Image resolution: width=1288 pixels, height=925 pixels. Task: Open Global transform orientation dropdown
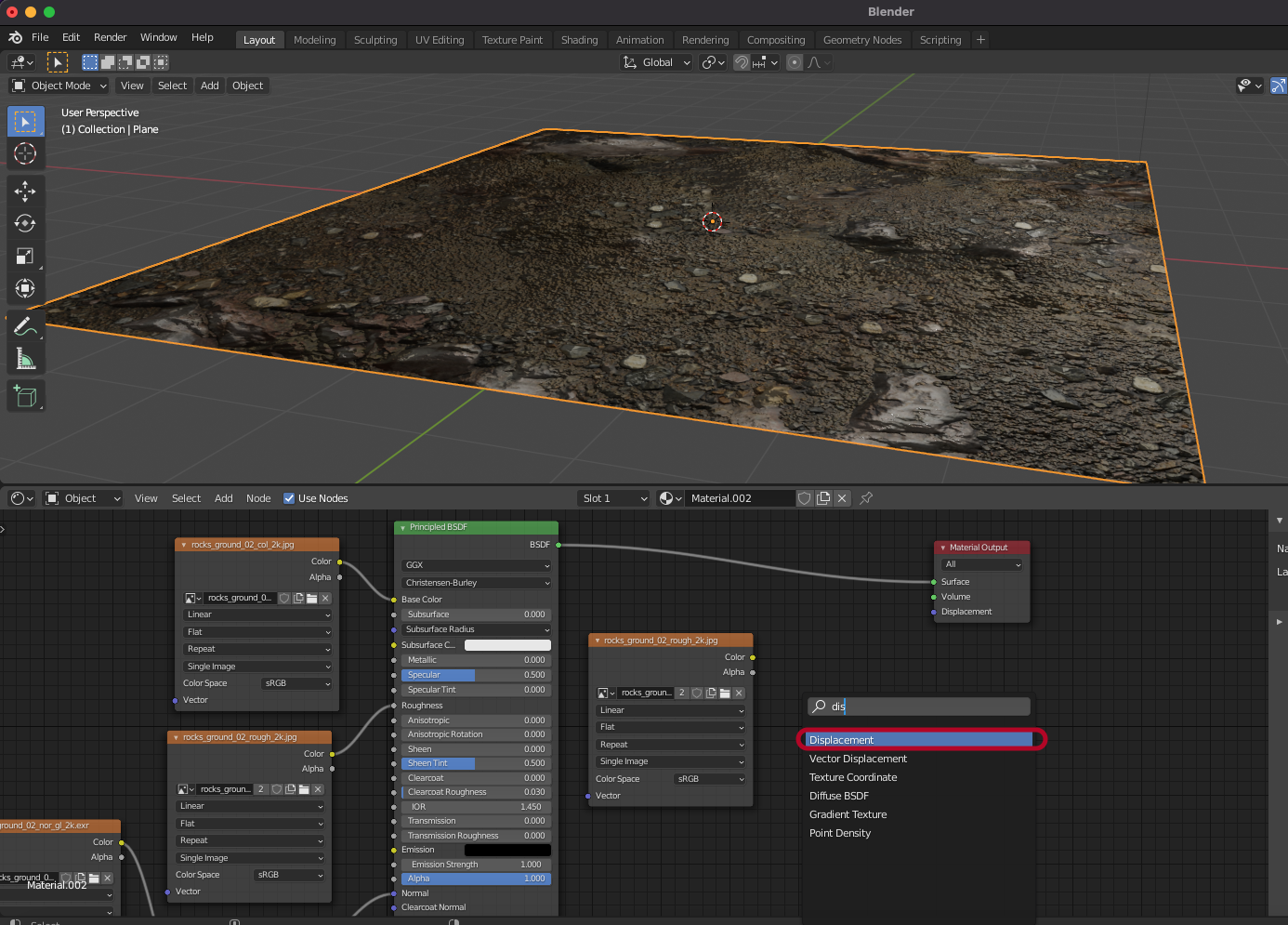(x=657, y=62)
